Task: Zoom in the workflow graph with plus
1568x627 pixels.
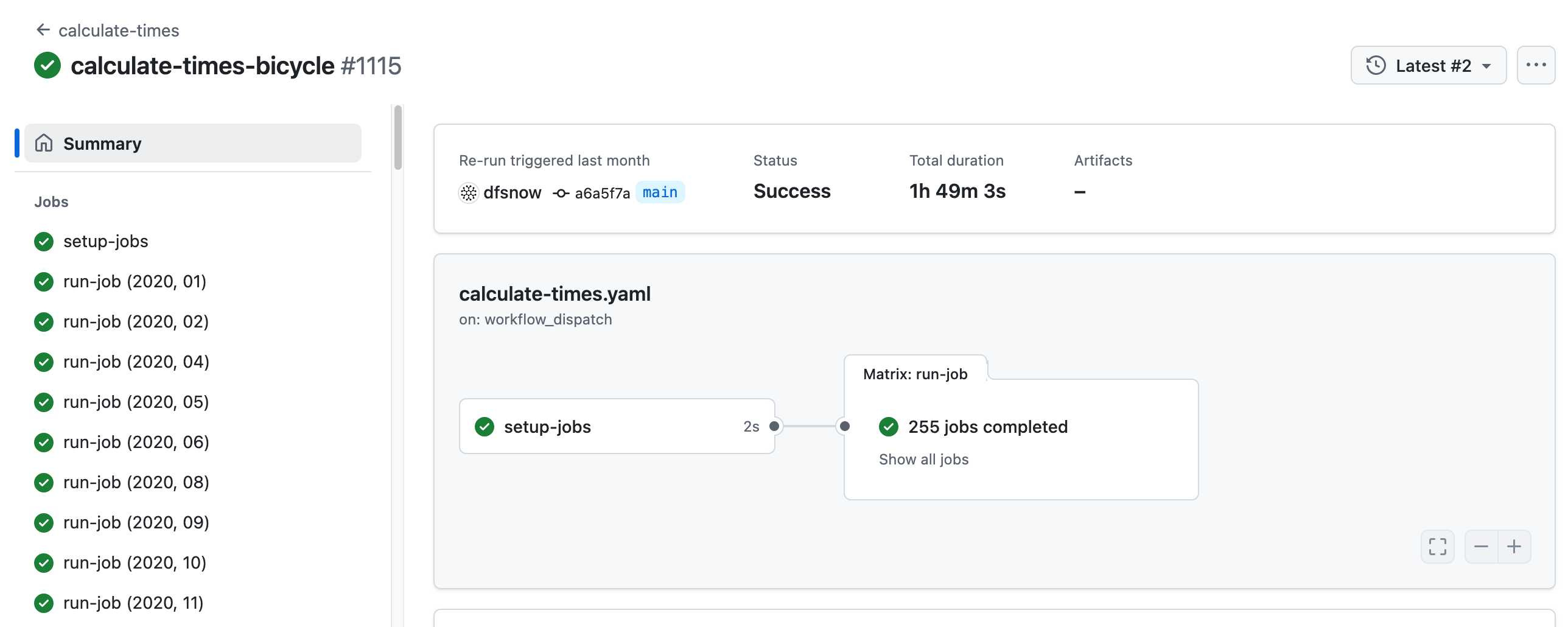Action: (x=1514, y=547)
